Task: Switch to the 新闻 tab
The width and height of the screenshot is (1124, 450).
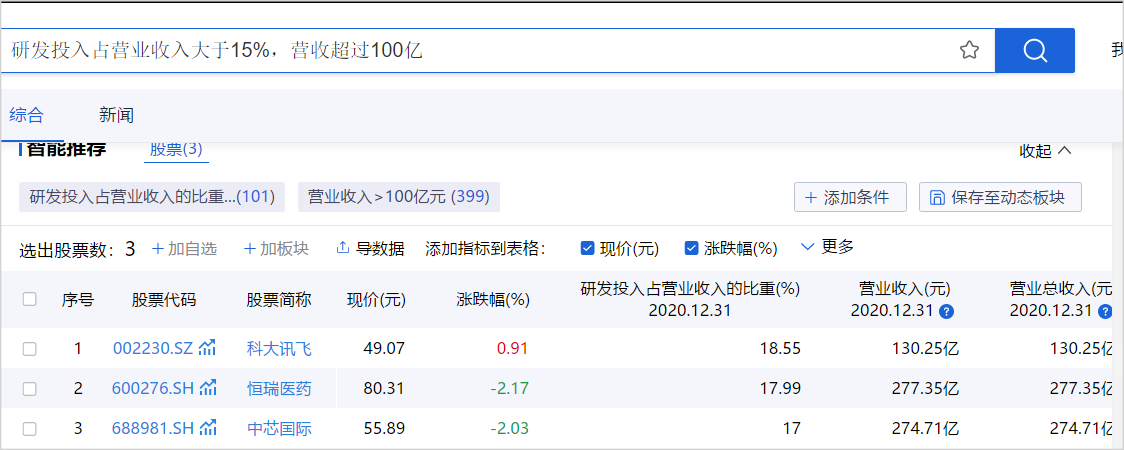Action: click(x=116, y=115)
